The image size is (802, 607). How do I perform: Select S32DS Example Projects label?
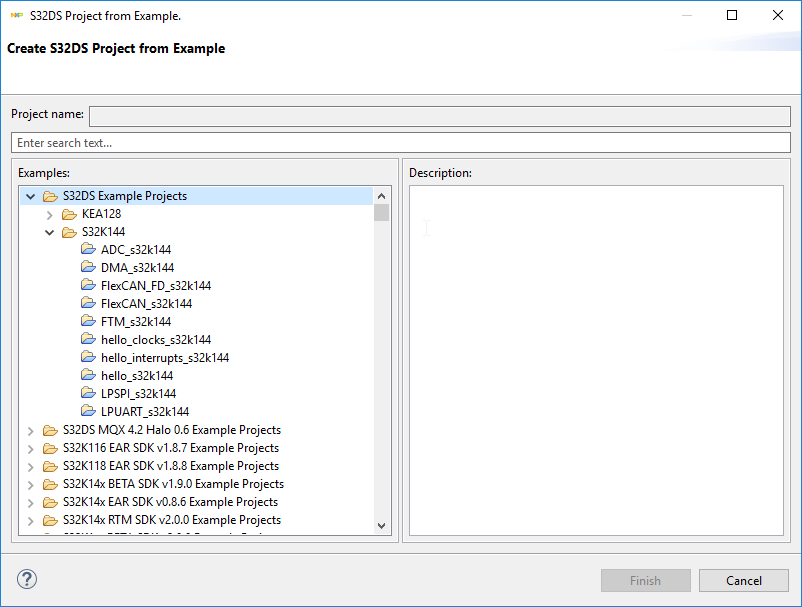pos(125,196)
